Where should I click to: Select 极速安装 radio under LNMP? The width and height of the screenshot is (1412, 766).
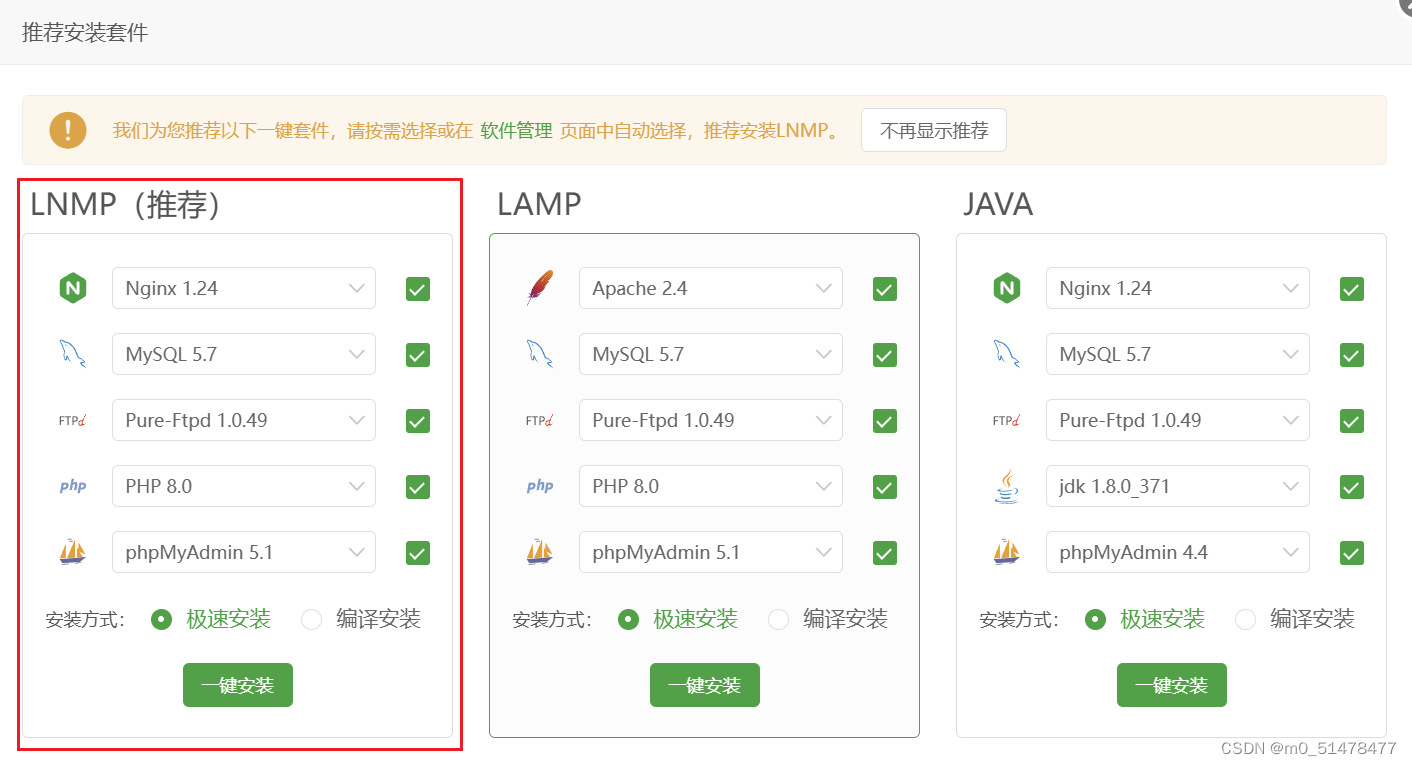[x=161, y=619]
